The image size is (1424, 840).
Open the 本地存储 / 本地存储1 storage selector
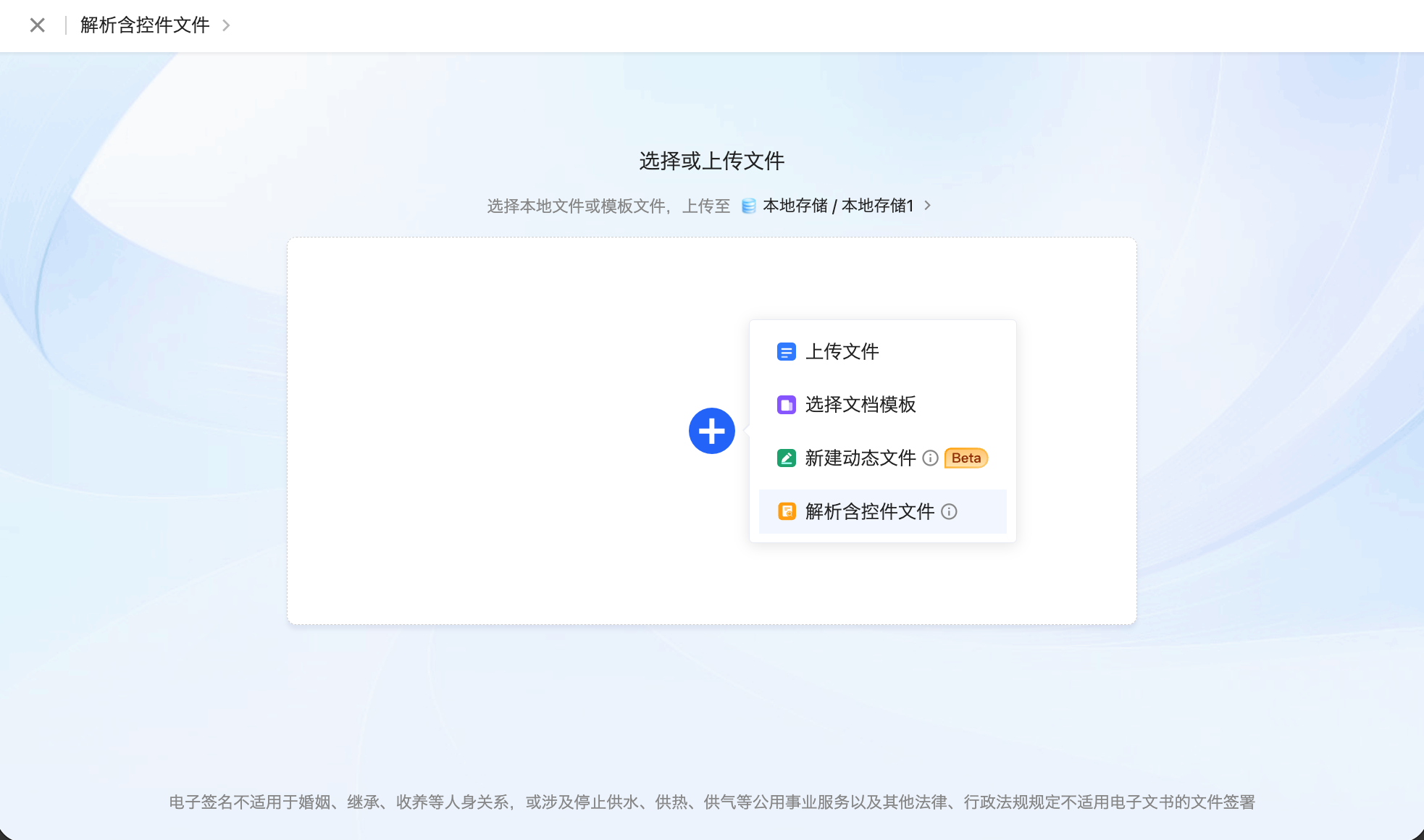[838, 206]
